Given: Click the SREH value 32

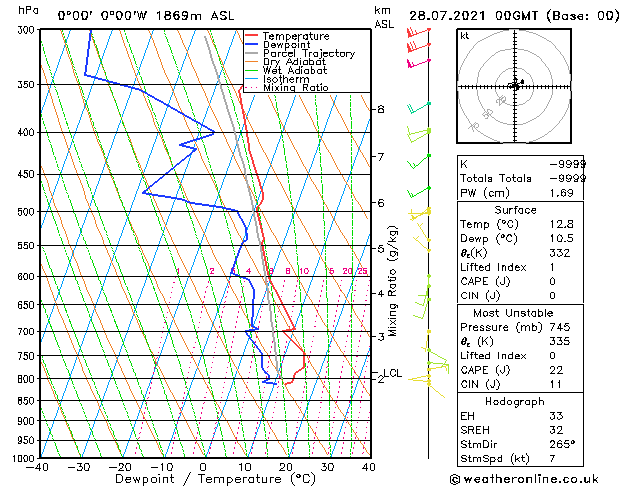Looking at the screenshot, I should pos(556,430).
